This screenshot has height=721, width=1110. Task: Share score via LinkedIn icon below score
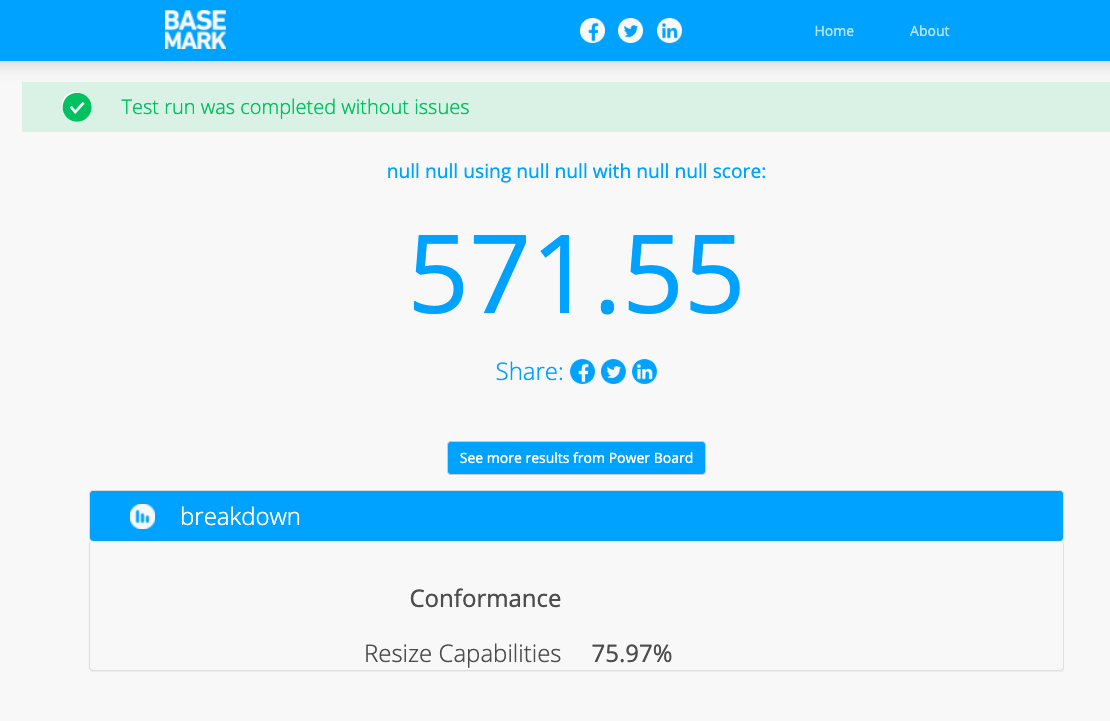pyautogui.click(x=645, y=372)
